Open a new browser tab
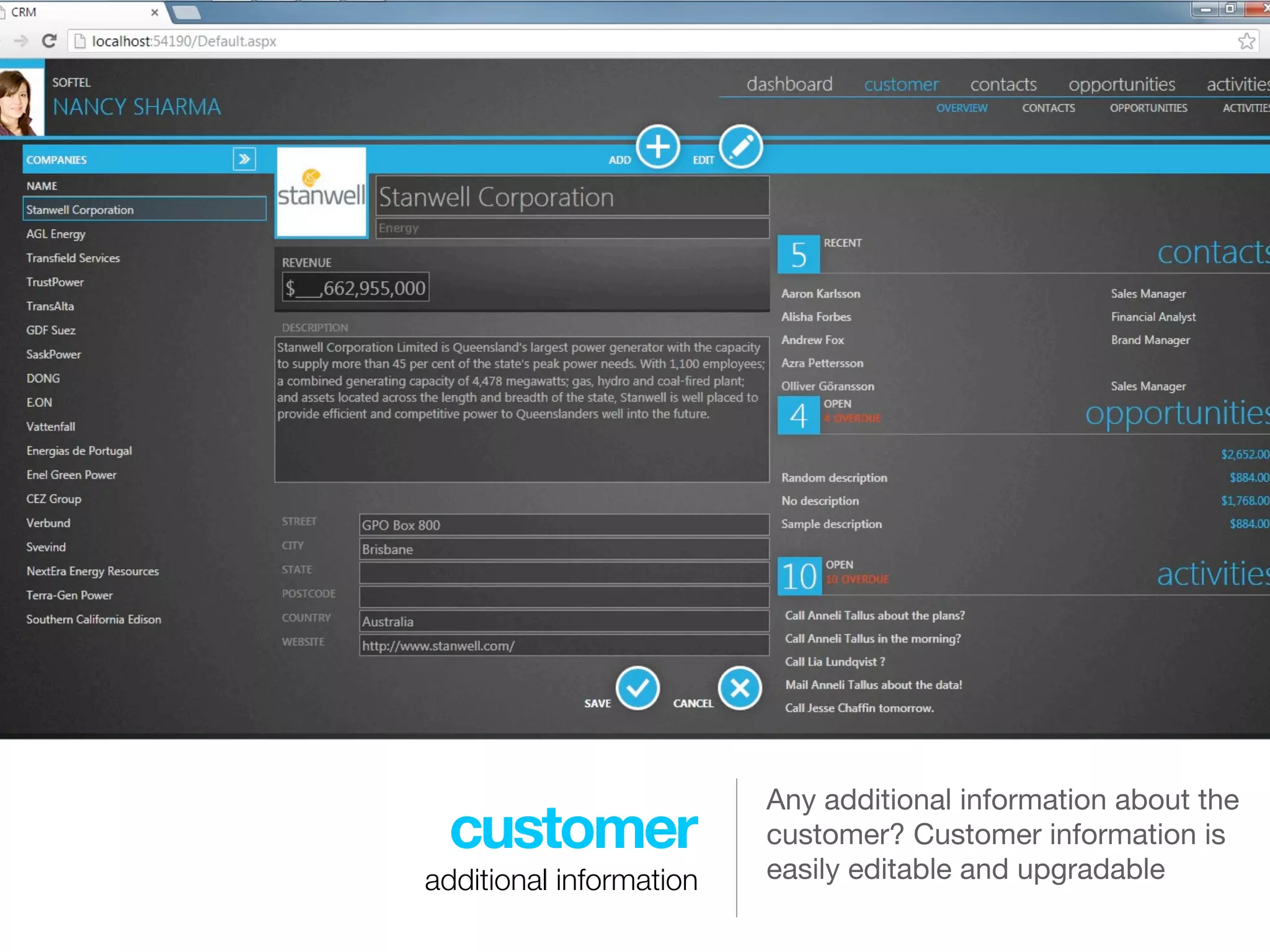 point(186,12)
